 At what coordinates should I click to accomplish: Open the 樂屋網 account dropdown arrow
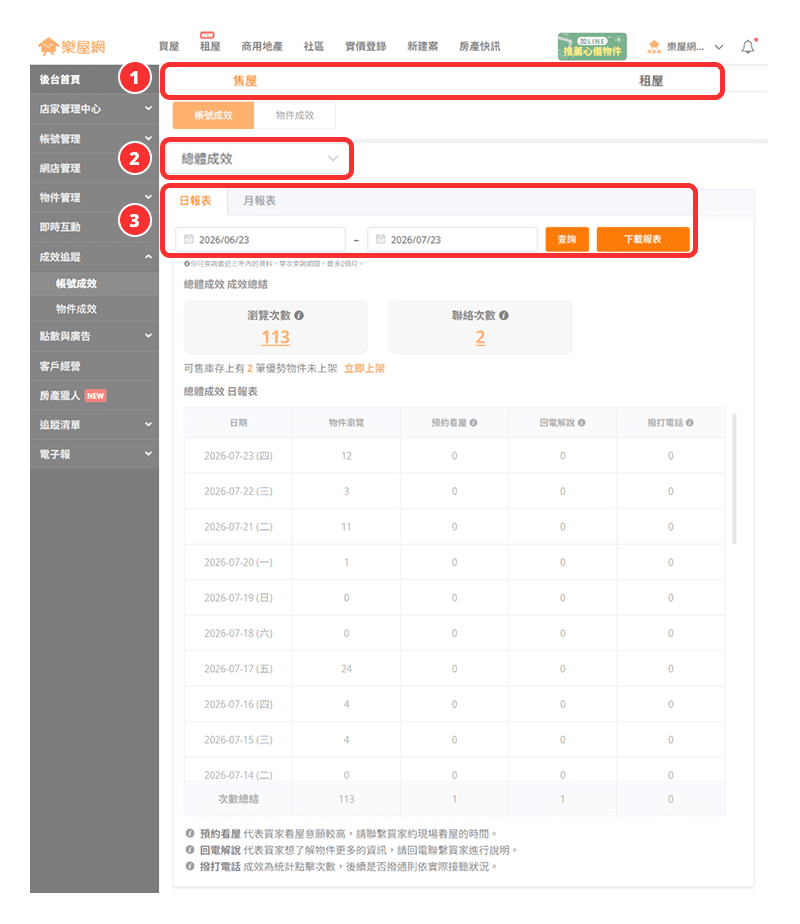(719, 47)
